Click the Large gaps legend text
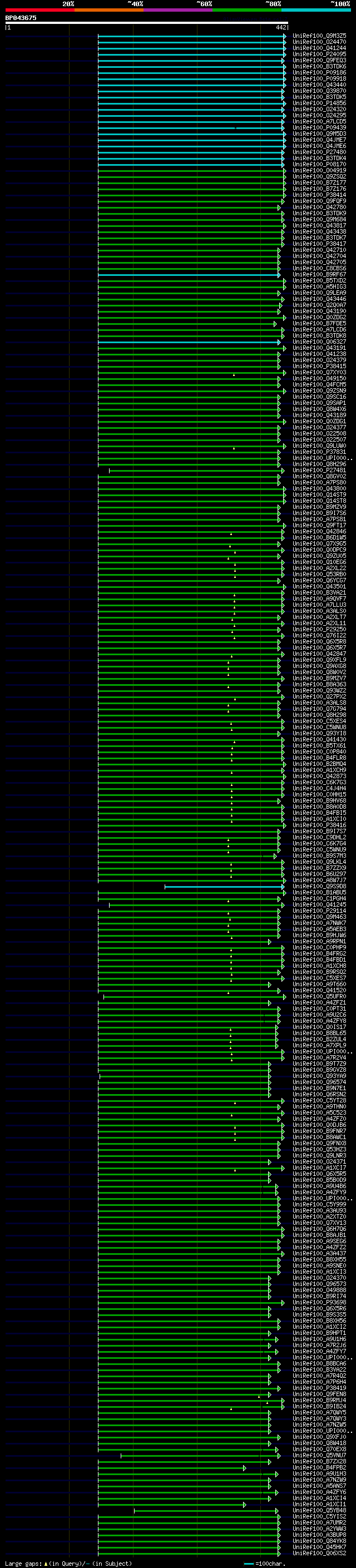The height and width of the screenshot is (1568, 356). [x=68, y=1563]
